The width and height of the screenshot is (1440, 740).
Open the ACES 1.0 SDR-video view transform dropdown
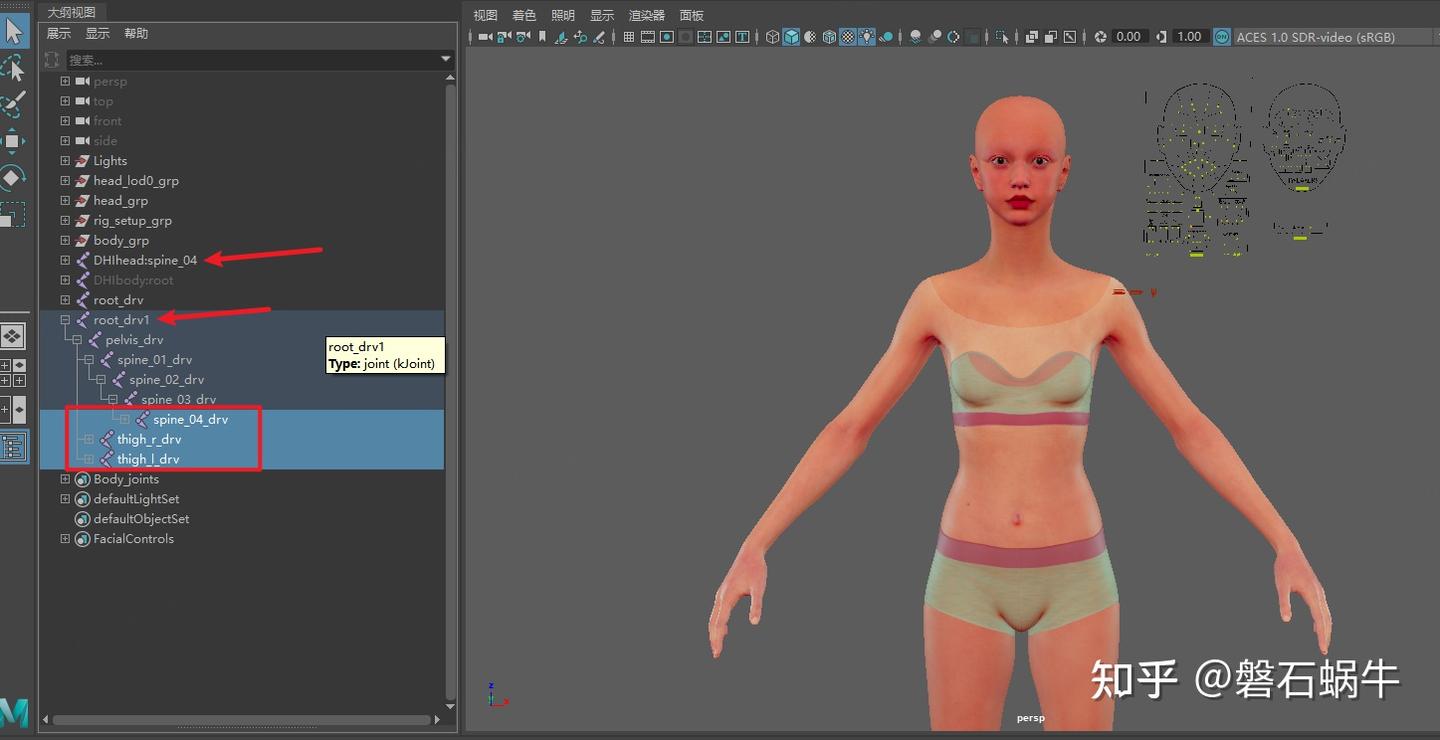[x=1315, y=37]
